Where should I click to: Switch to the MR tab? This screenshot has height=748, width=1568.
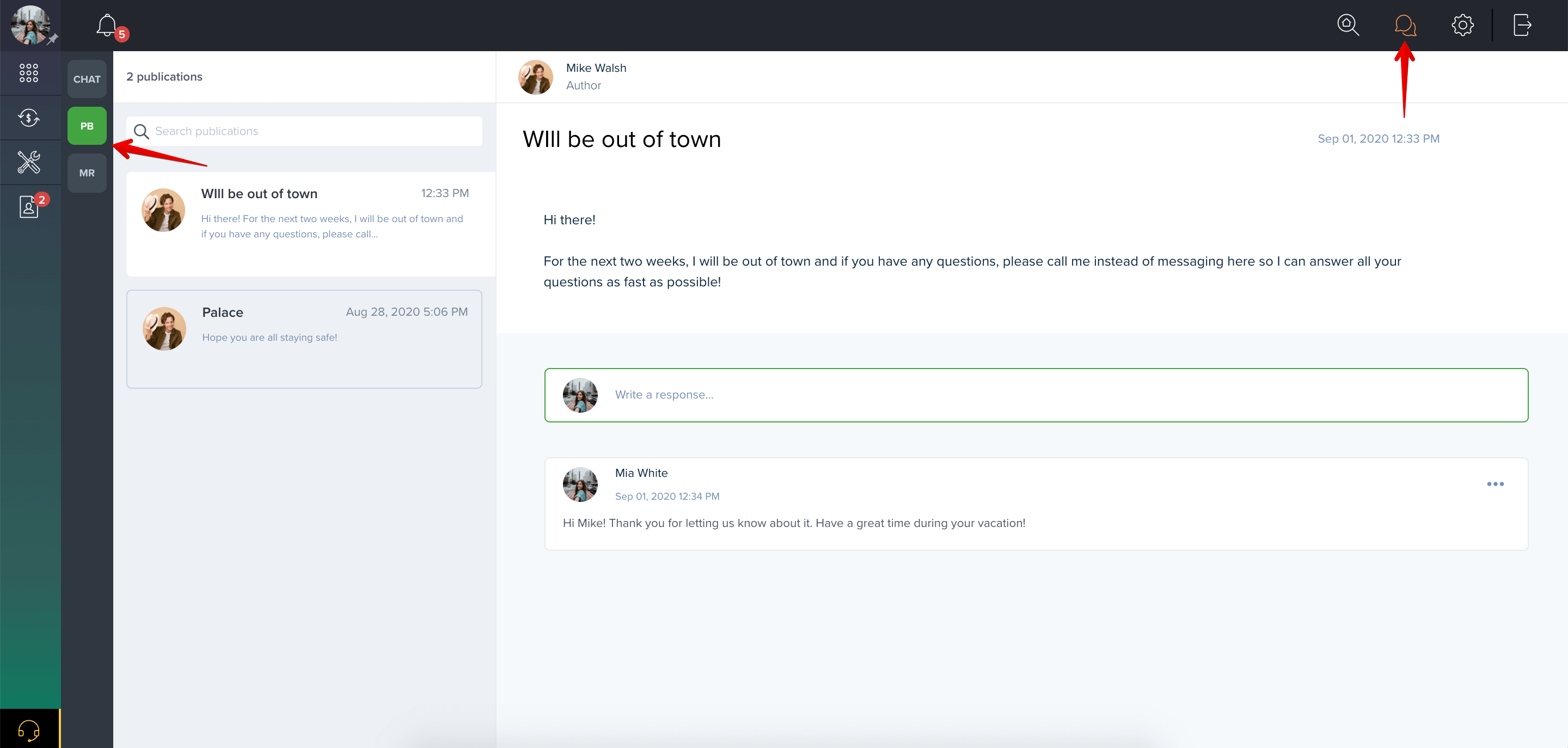pyautogui.click(x=87, y=173)
